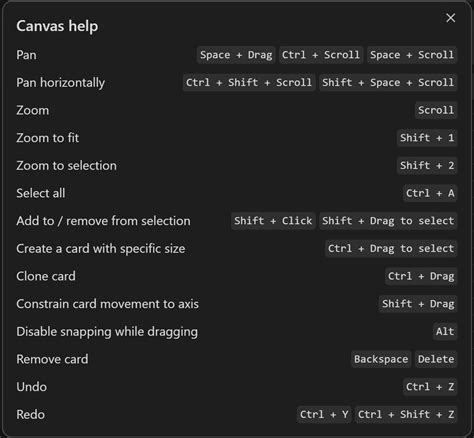Click the Ctrl + Z shortcut for Undo
Viewport: 474px width, 438px height.
click(x=430, y=387)
